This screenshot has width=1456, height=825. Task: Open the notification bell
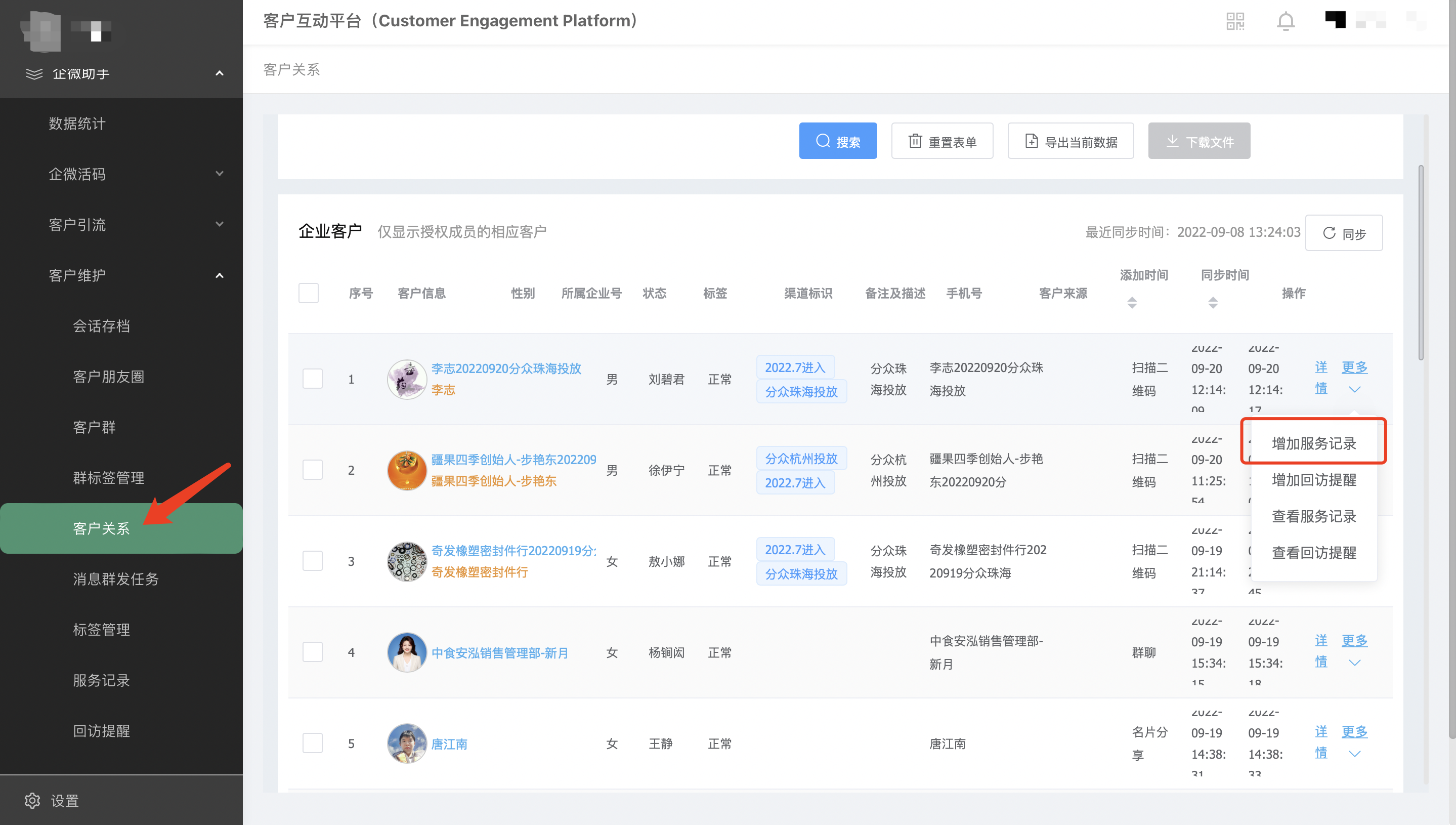tap(1286, 22)
